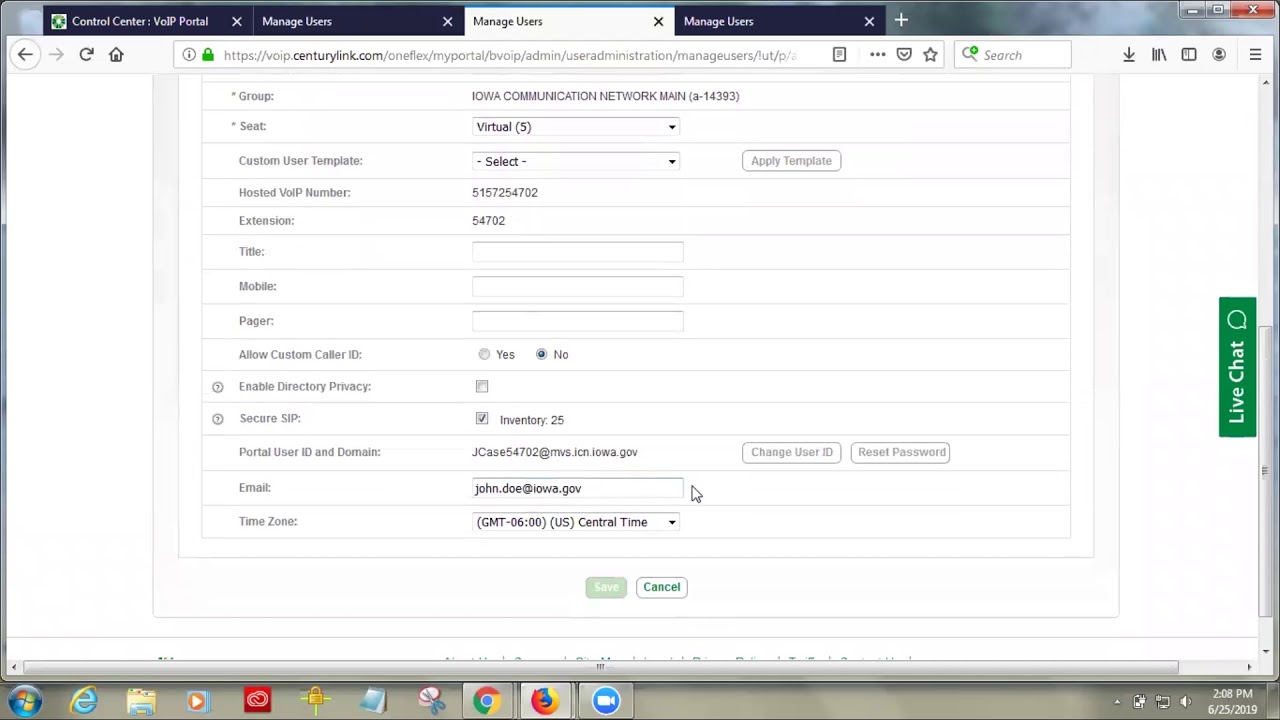The height and width of the screenshot is (720, 1280).
Task: Bookmark this page with the star
Action: [x=931, y=55]
